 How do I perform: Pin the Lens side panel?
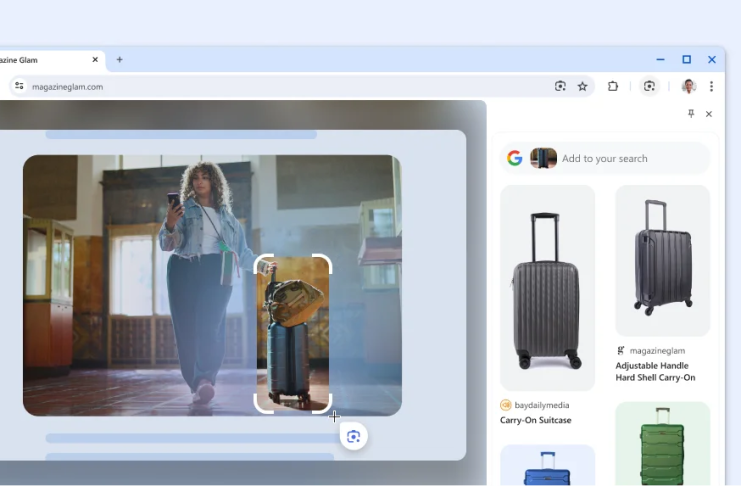(x=690, y=114)
